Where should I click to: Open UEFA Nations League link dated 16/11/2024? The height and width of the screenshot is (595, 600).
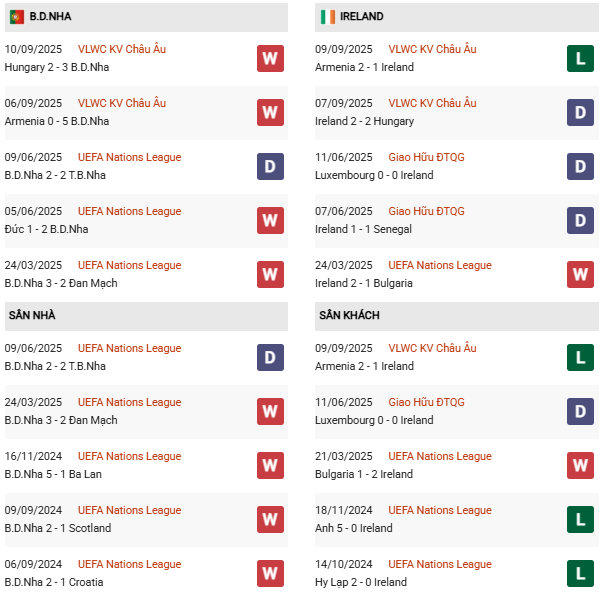tap(130, 456)
